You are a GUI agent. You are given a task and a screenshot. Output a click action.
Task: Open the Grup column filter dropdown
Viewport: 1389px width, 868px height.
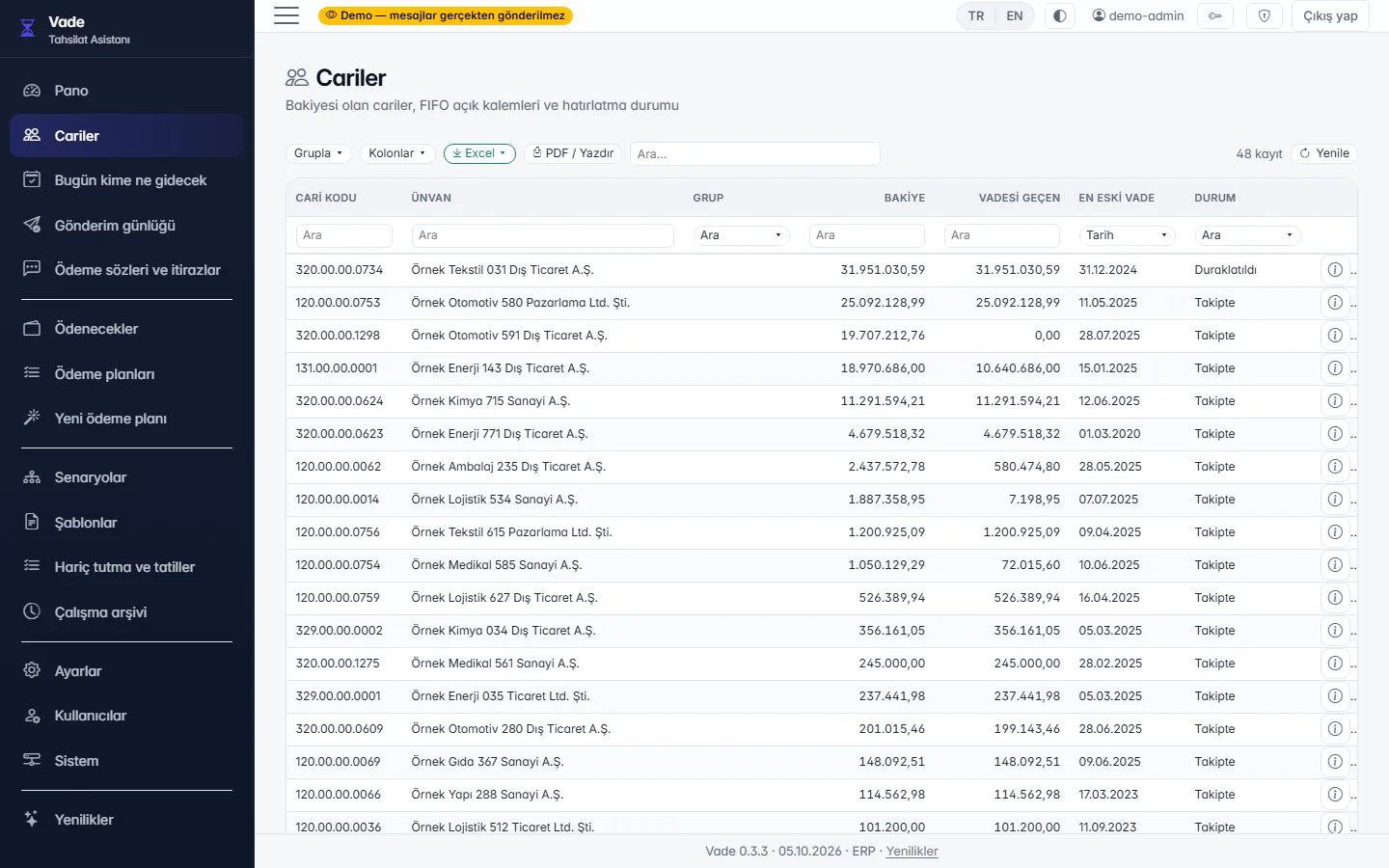point(741,235)
